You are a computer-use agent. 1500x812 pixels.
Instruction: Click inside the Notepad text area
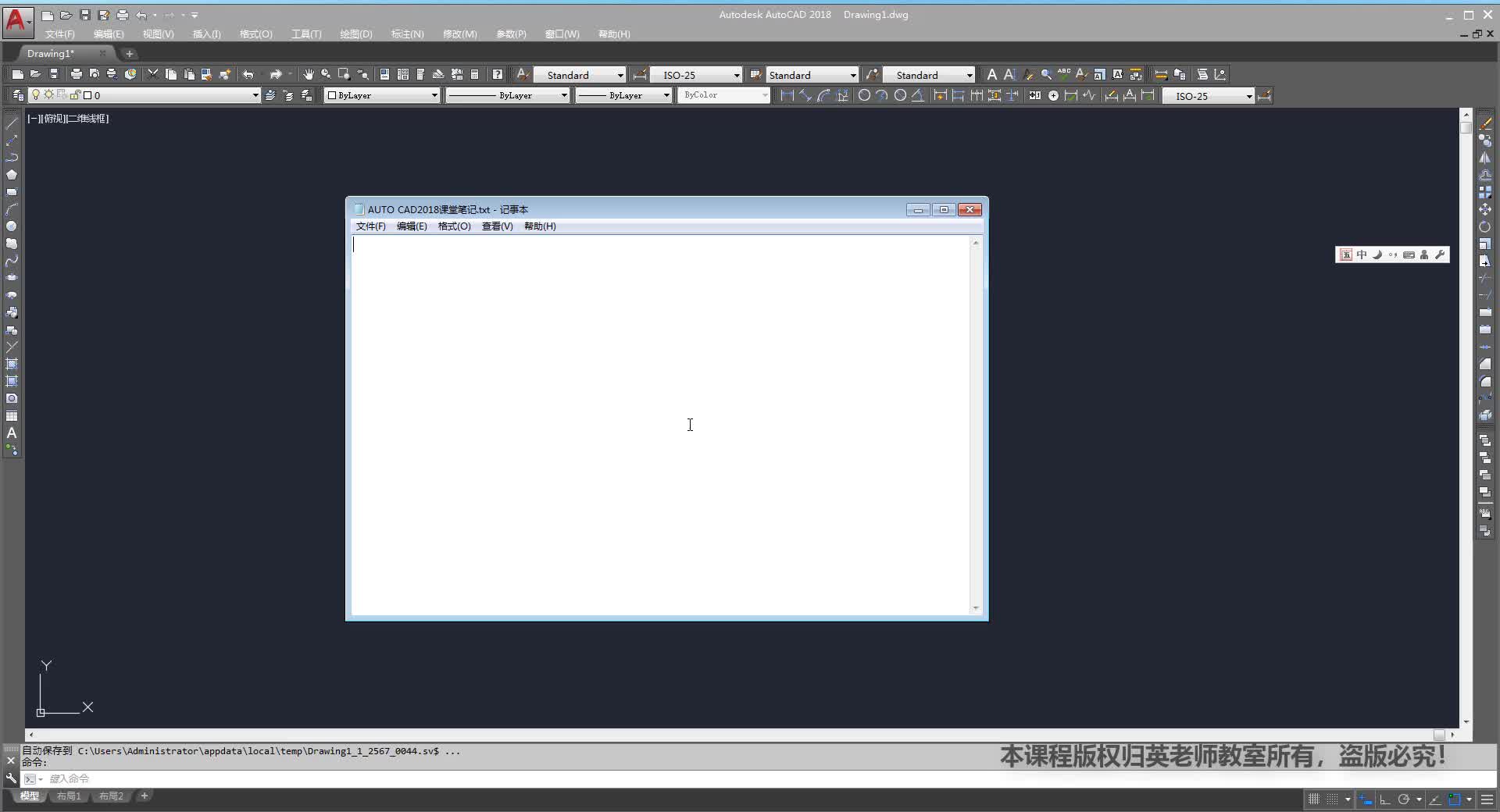pos(661,426)
